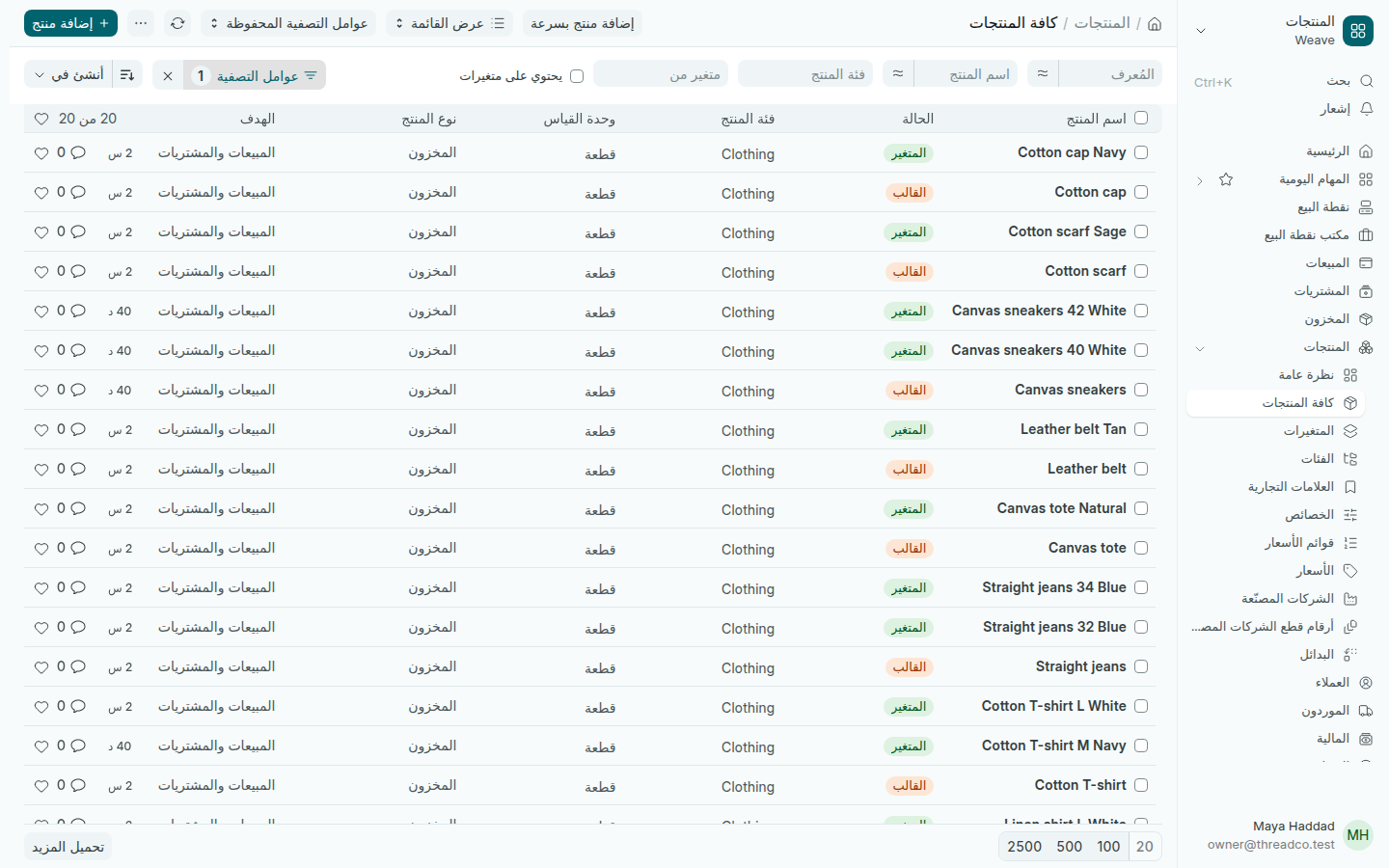Screen dimensions: 1389x868
Task: Expand the المهام اليومية chevron
Action: (x=1200, y=180)
